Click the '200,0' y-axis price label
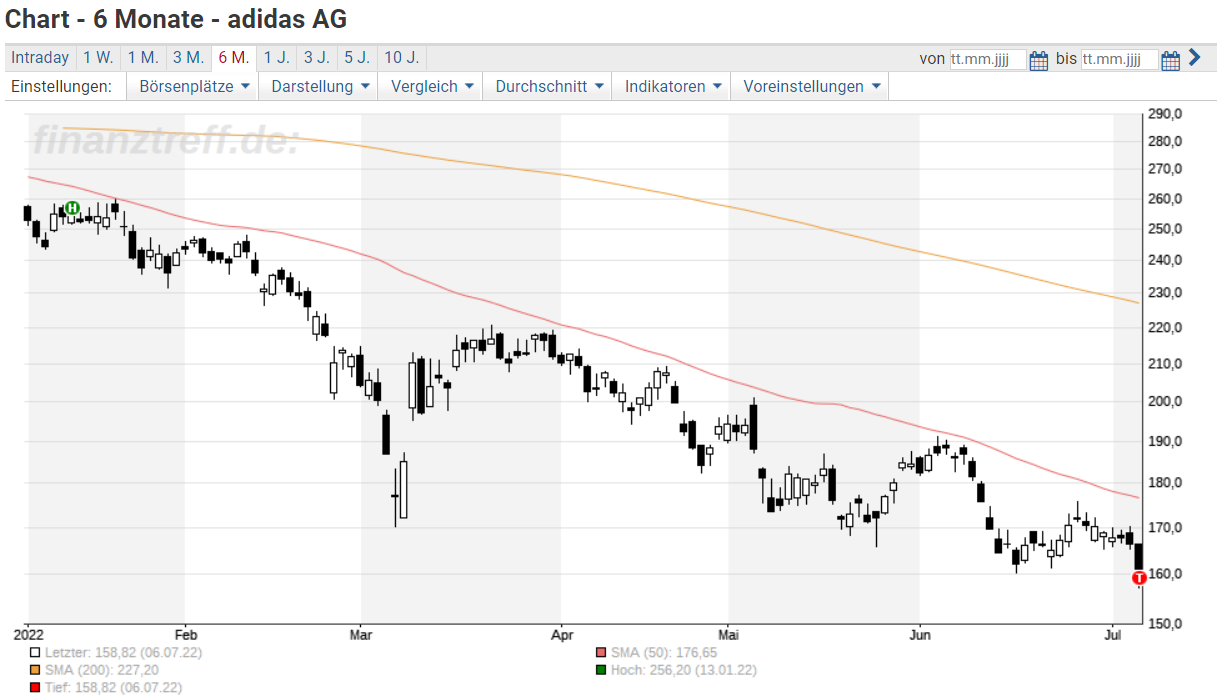The image size is (1223, 699). [x=1166, y=401]
